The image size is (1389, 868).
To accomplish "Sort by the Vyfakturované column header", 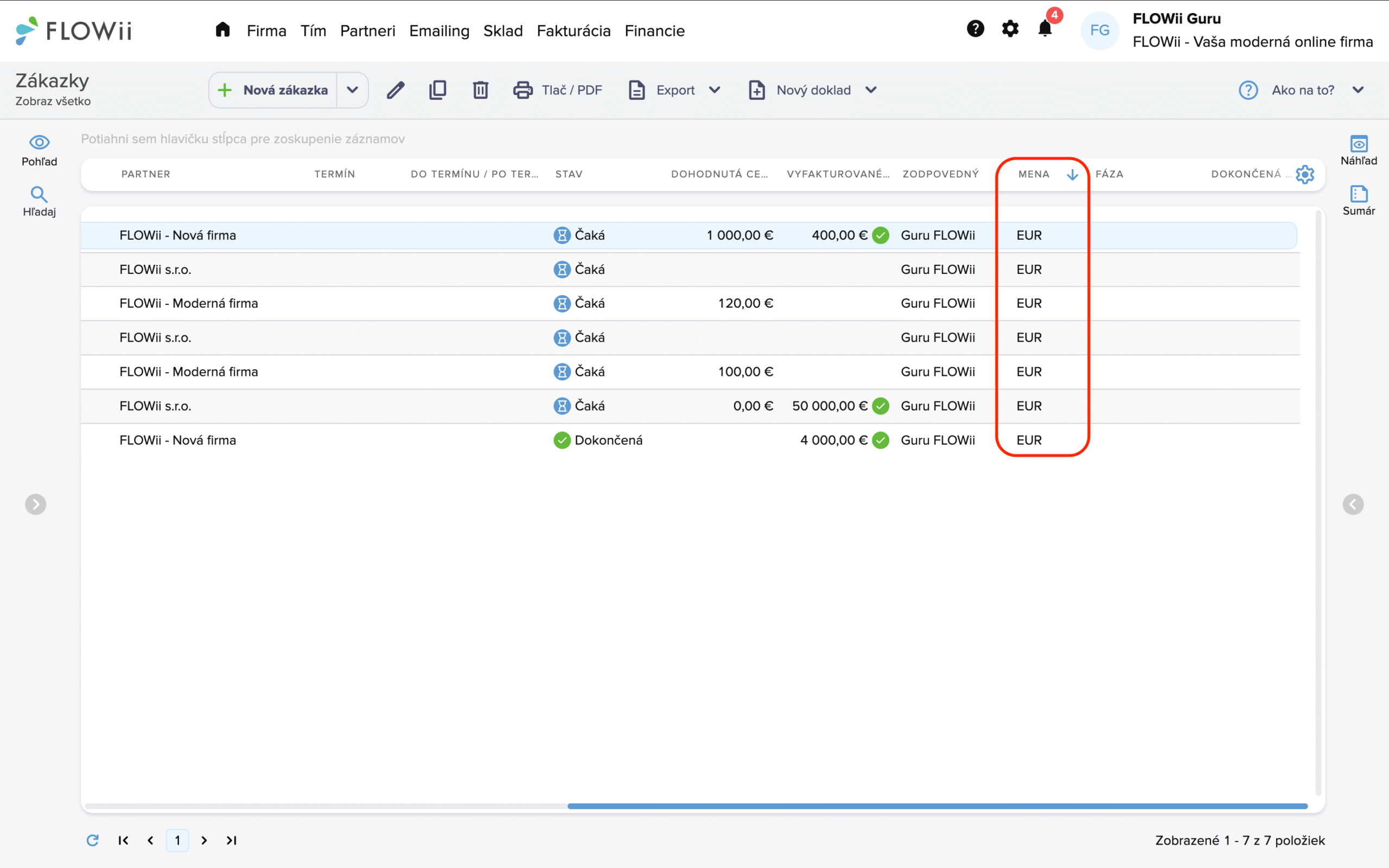I will pos(838,174).
